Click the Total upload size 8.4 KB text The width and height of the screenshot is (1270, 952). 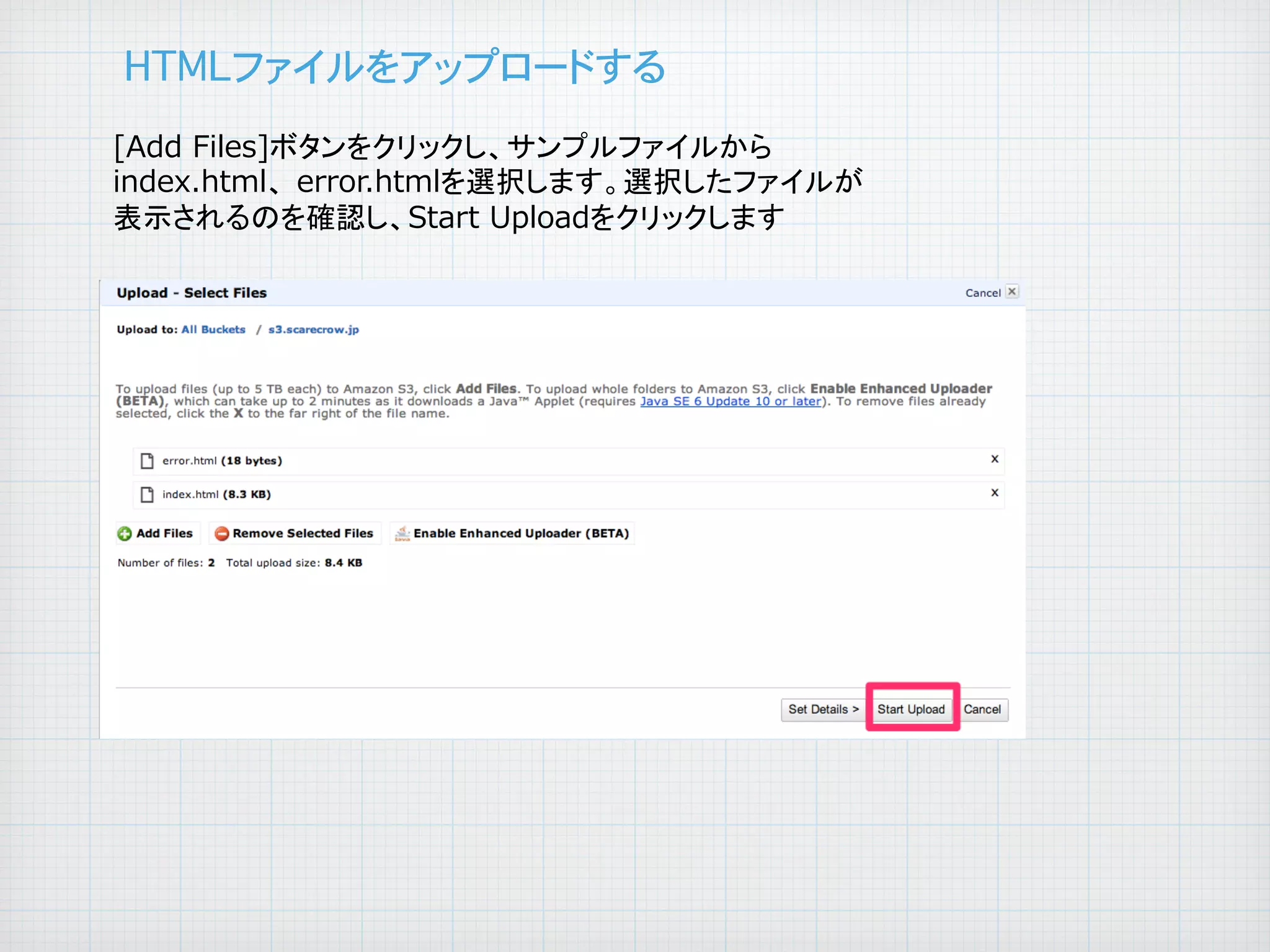[294, 563]
